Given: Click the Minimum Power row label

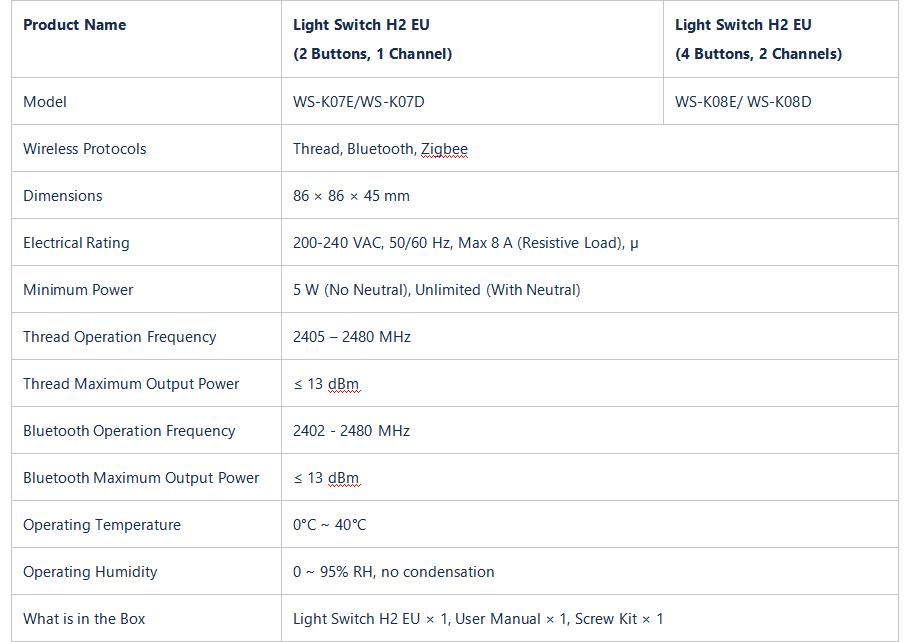Looking at the screenshot, I should (x=78, y=290).
